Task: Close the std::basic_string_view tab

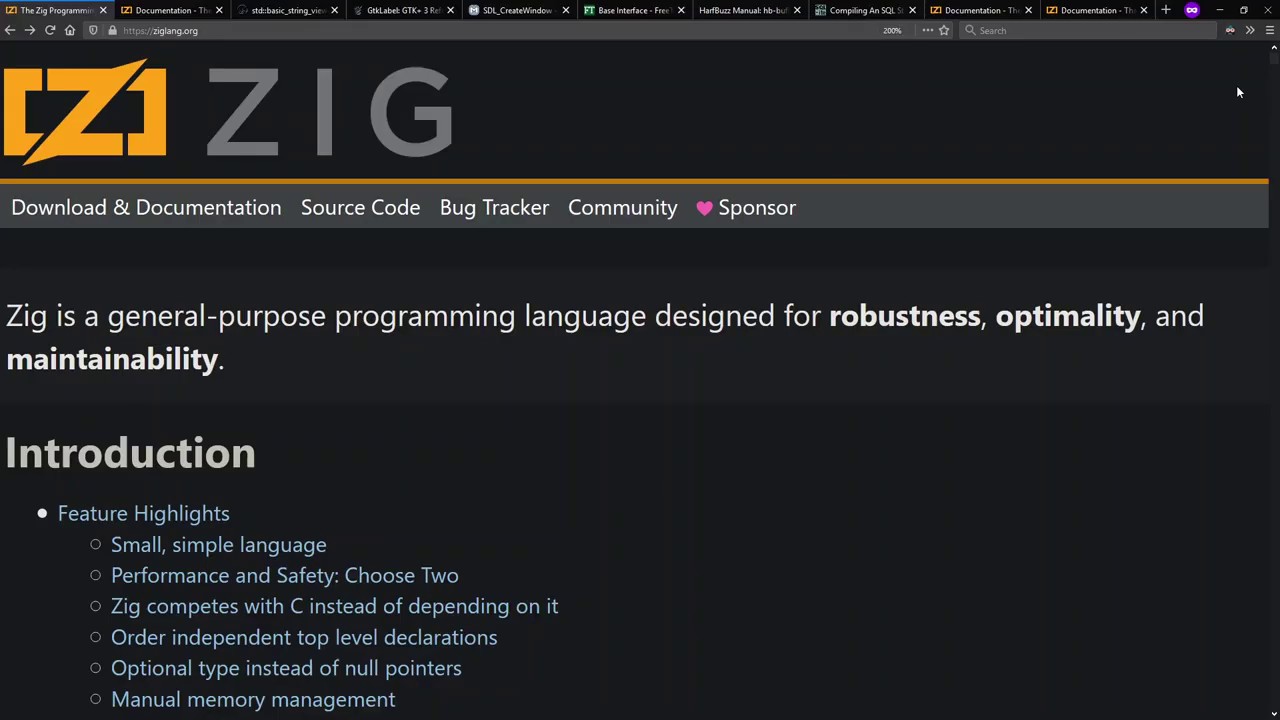Action: pos(334,10)
